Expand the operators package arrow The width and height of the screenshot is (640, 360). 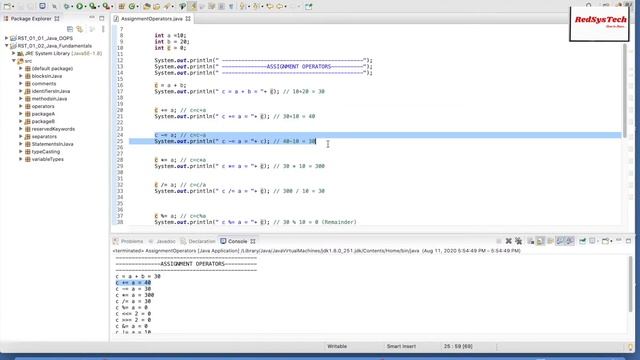[21, 106]
